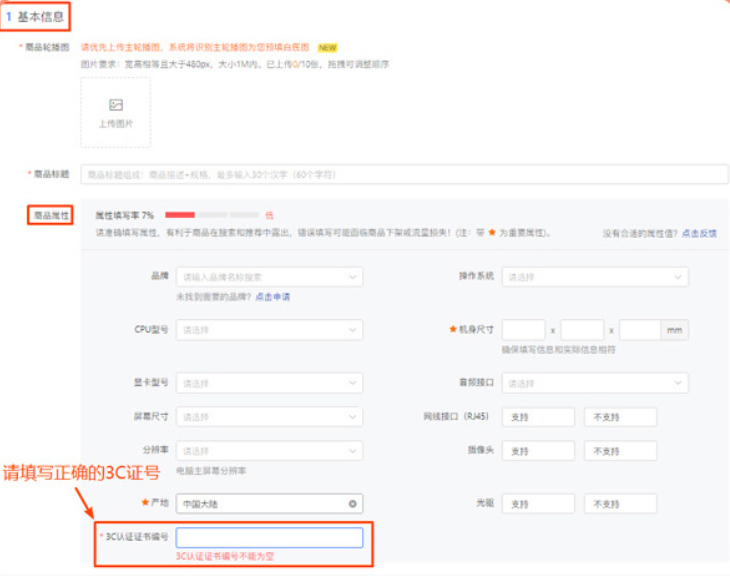The height and width of the screenshot is (576, 730).
Task: Click second 机身尺寸 dimension input
Action: (582, 330)
